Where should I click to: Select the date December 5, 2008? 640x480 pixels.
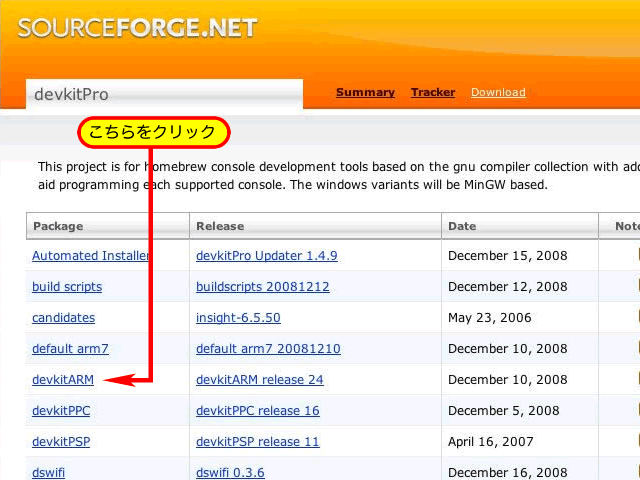click(x=504, y=411)
